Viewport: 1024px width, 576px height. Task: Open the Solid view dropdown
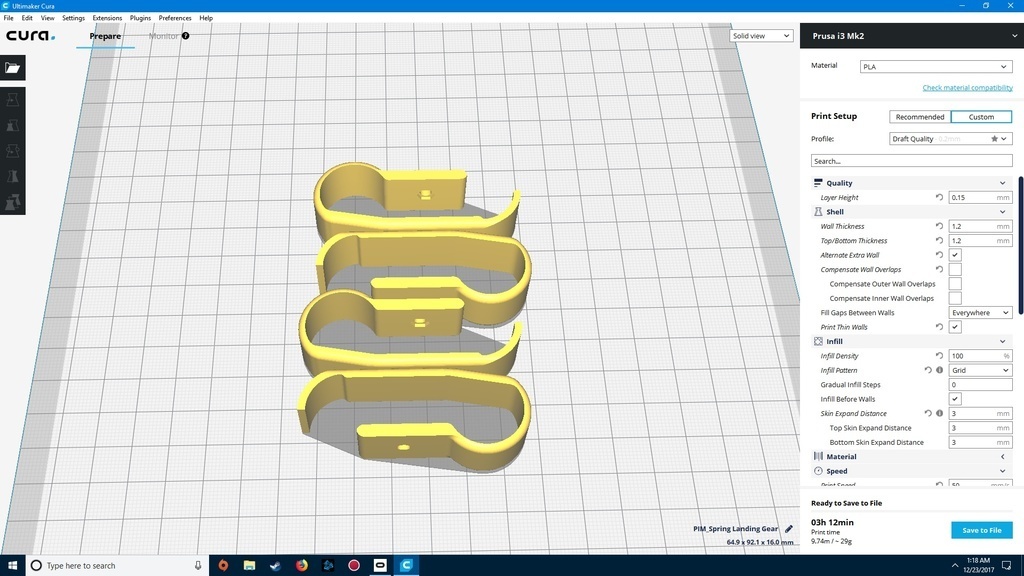tap(760, 35)
